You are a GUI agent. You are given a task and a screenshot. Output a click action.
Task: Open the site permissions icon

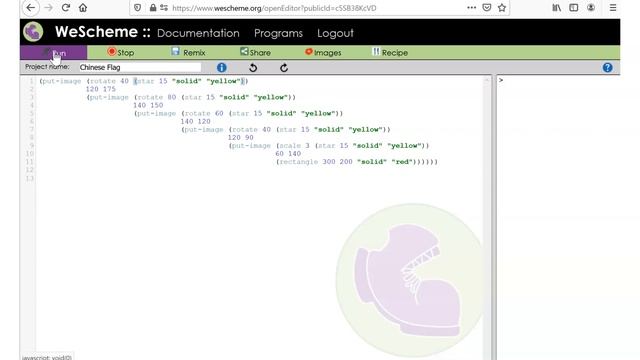164,8
